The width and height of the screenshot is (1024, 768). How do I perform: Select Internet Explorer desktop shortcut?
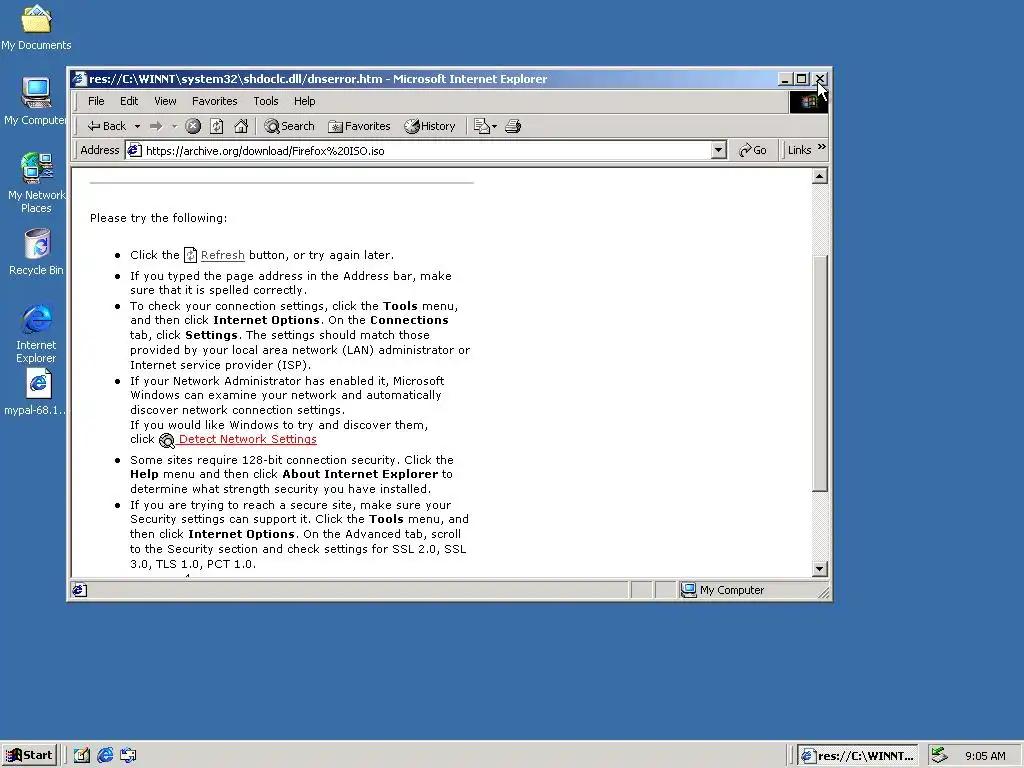(37, 333)
